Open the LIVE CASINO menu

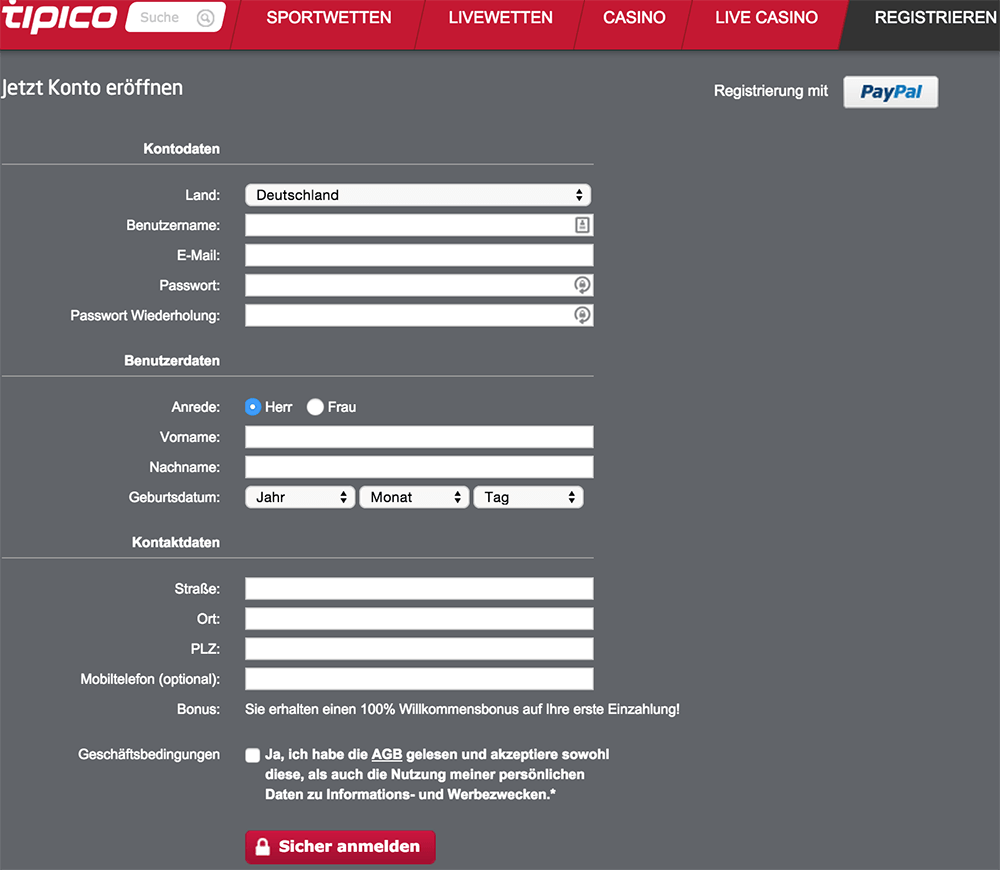pos(766,18)
